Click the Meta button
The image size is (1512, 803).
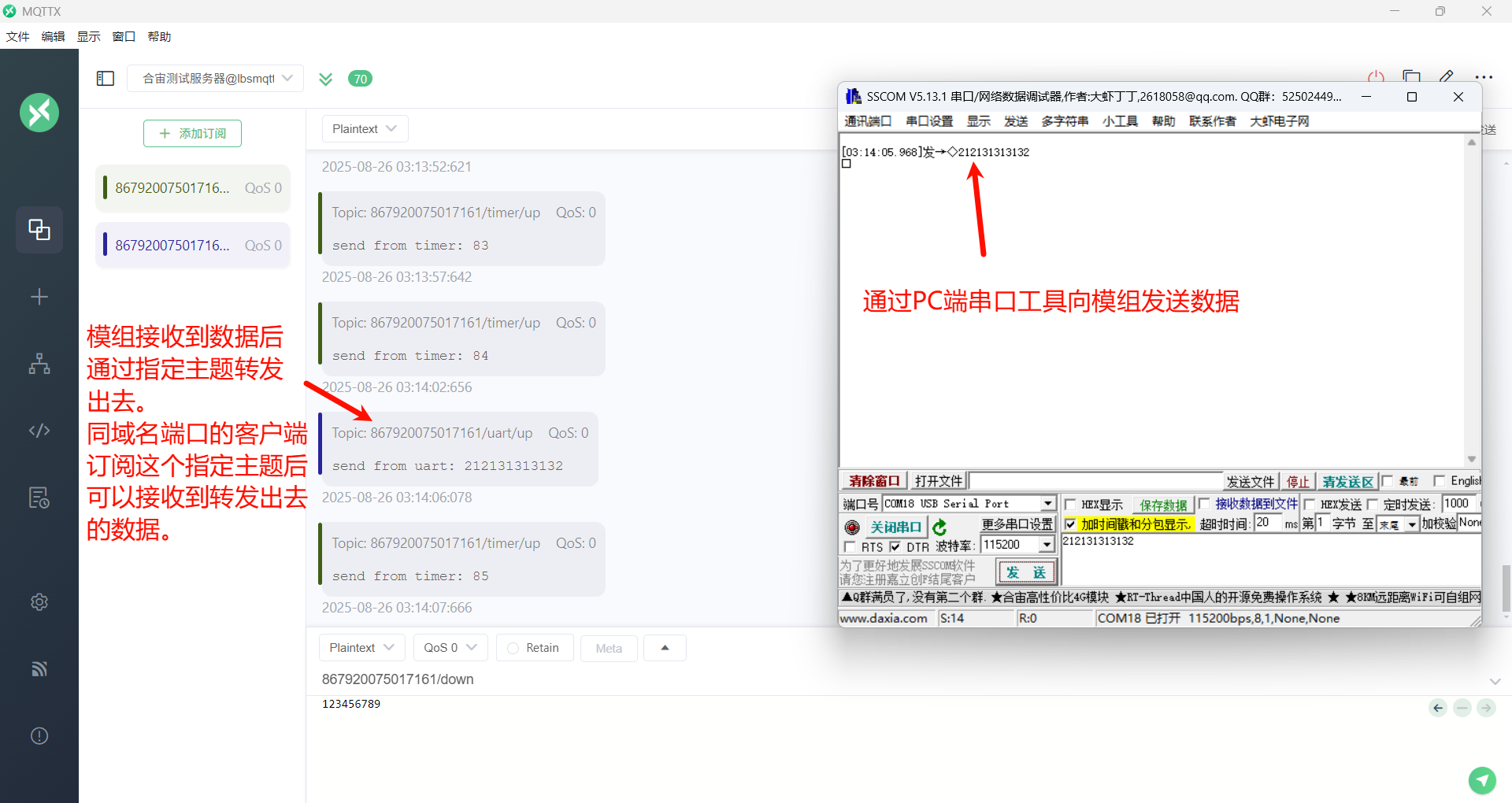tap(609, 648)
